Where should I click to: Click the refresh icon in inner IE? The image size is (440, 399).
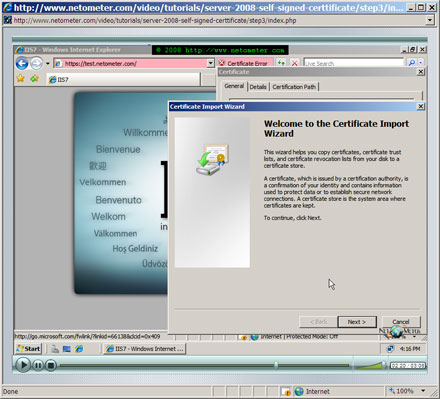[x=282, y=63]
